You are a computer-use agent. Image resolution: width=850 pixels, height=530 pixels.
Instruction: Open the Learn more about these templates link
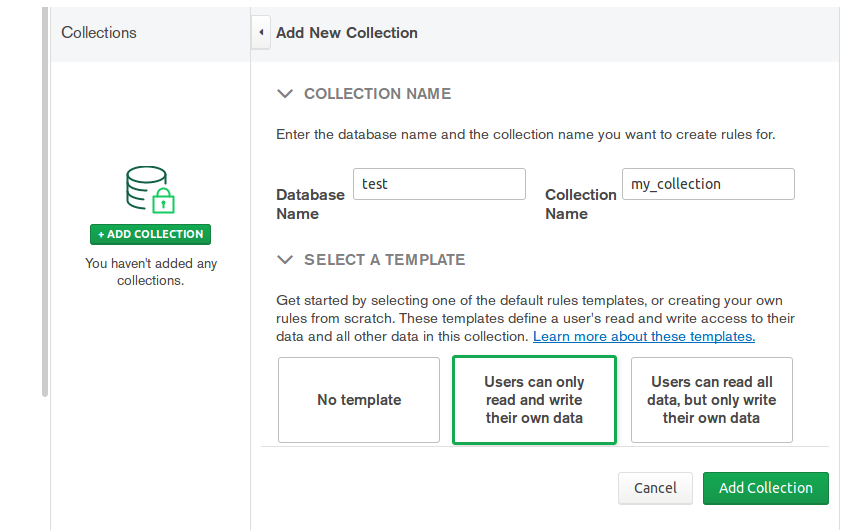click(644, 336)
